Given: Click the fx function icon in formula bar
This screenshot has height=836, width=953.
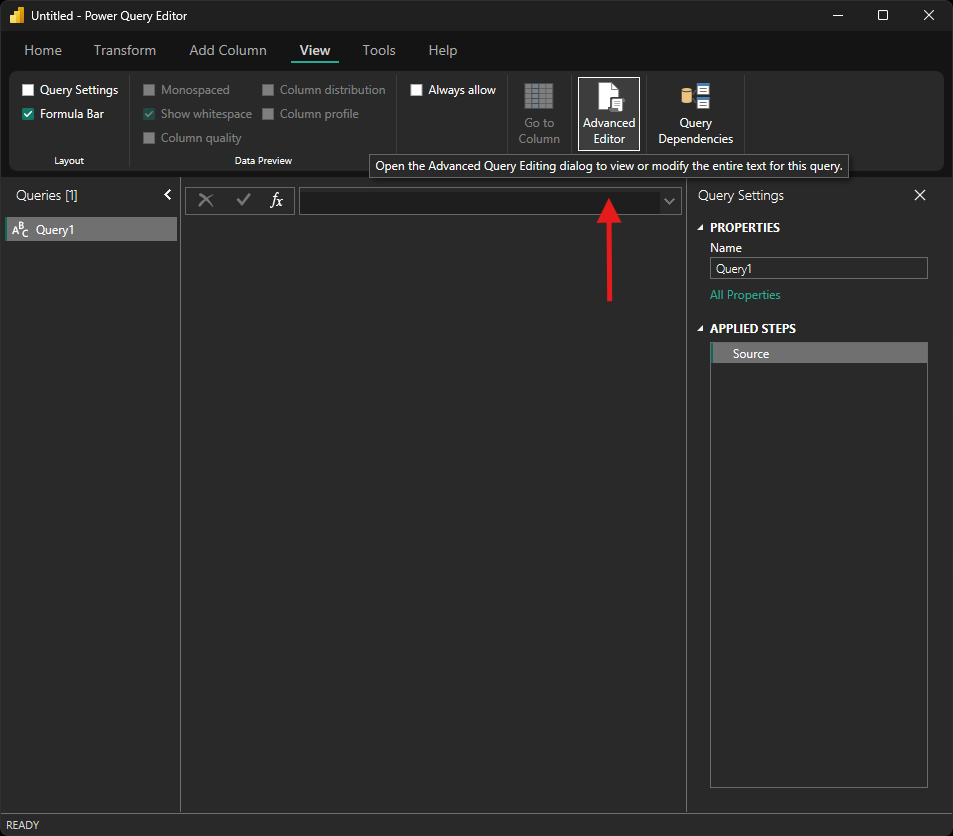Looking at the screenshot, I should 277,201.
